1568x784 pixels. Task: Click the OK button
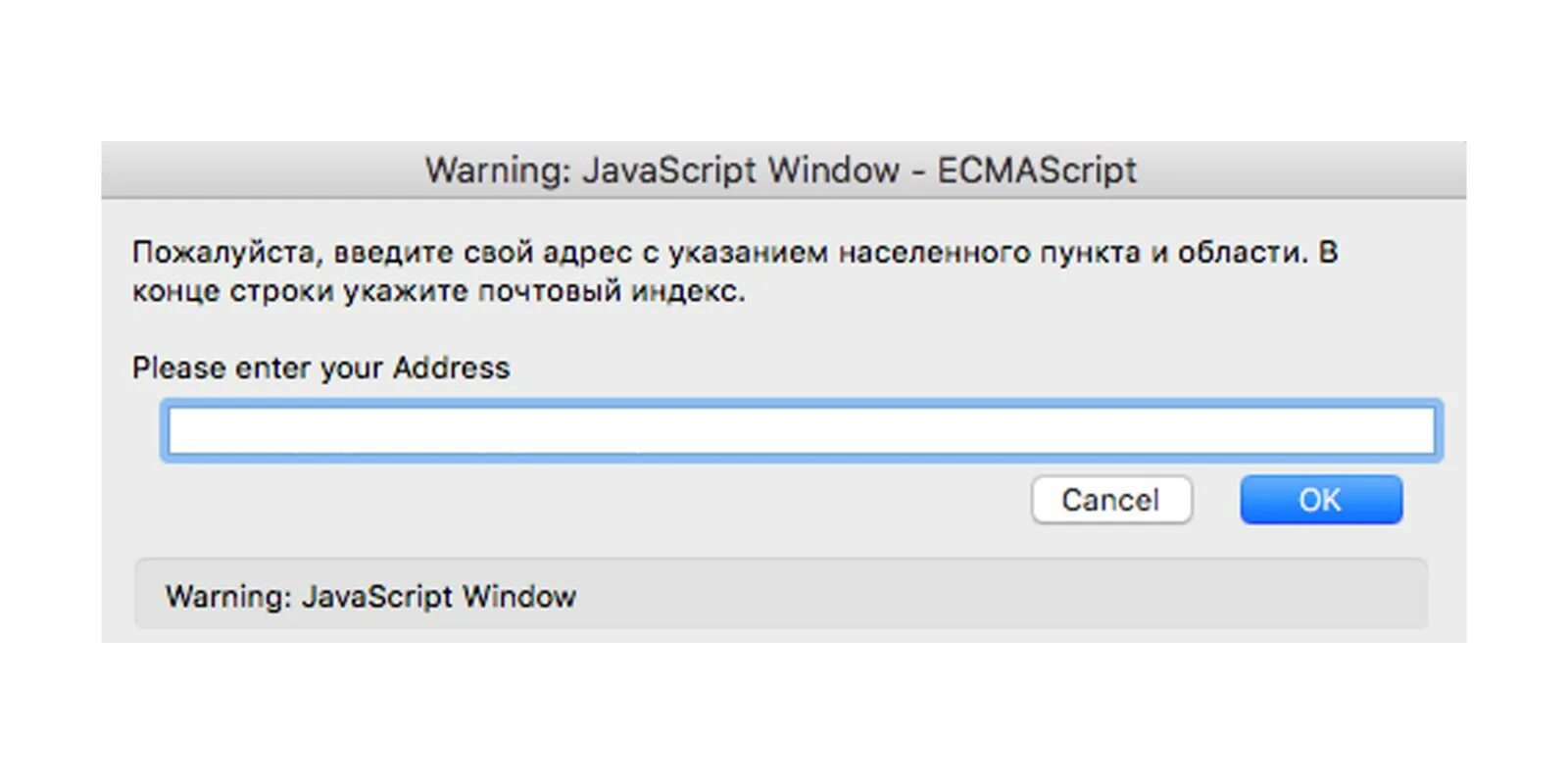[1321, 500]
